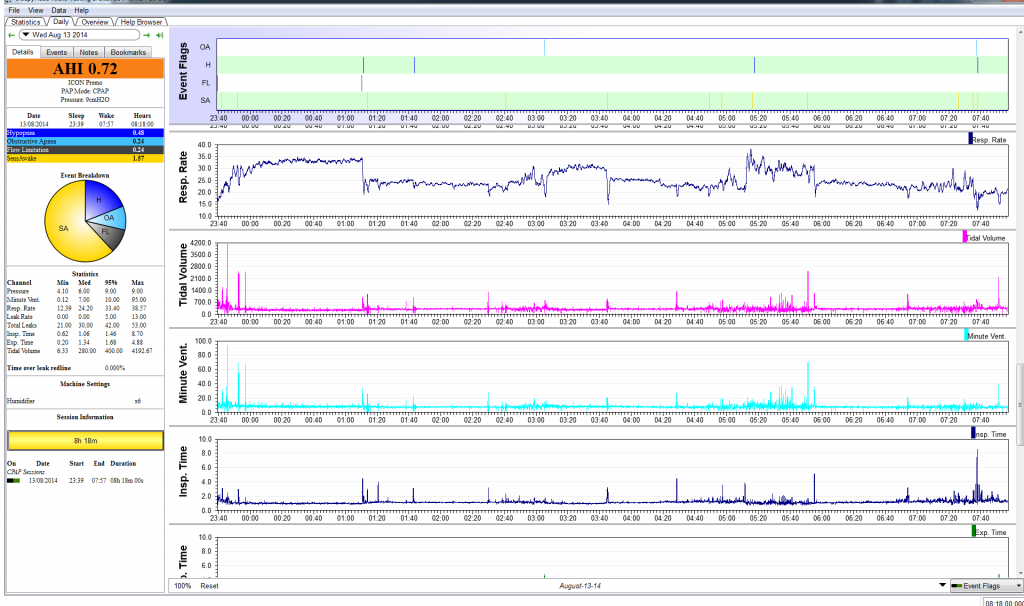Viewport: 1024px width, 606px height.
Task: Select the Bookmarks sub-tab
Action: point(128,52)
